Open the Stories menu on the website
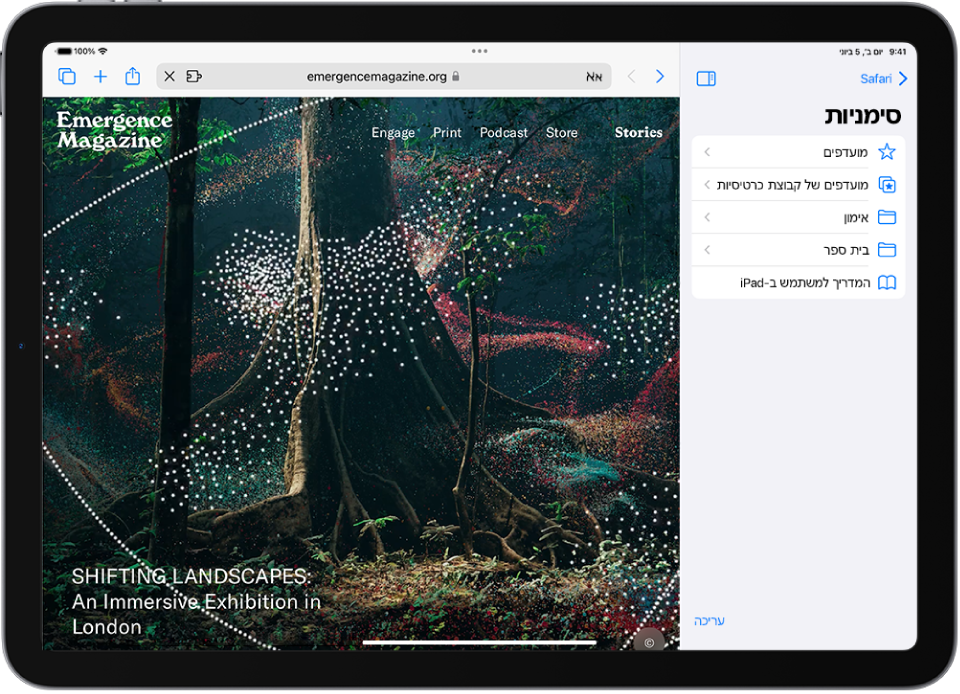Image resolution: width=960 pixels, height=694 pixels. pos(638,132)
